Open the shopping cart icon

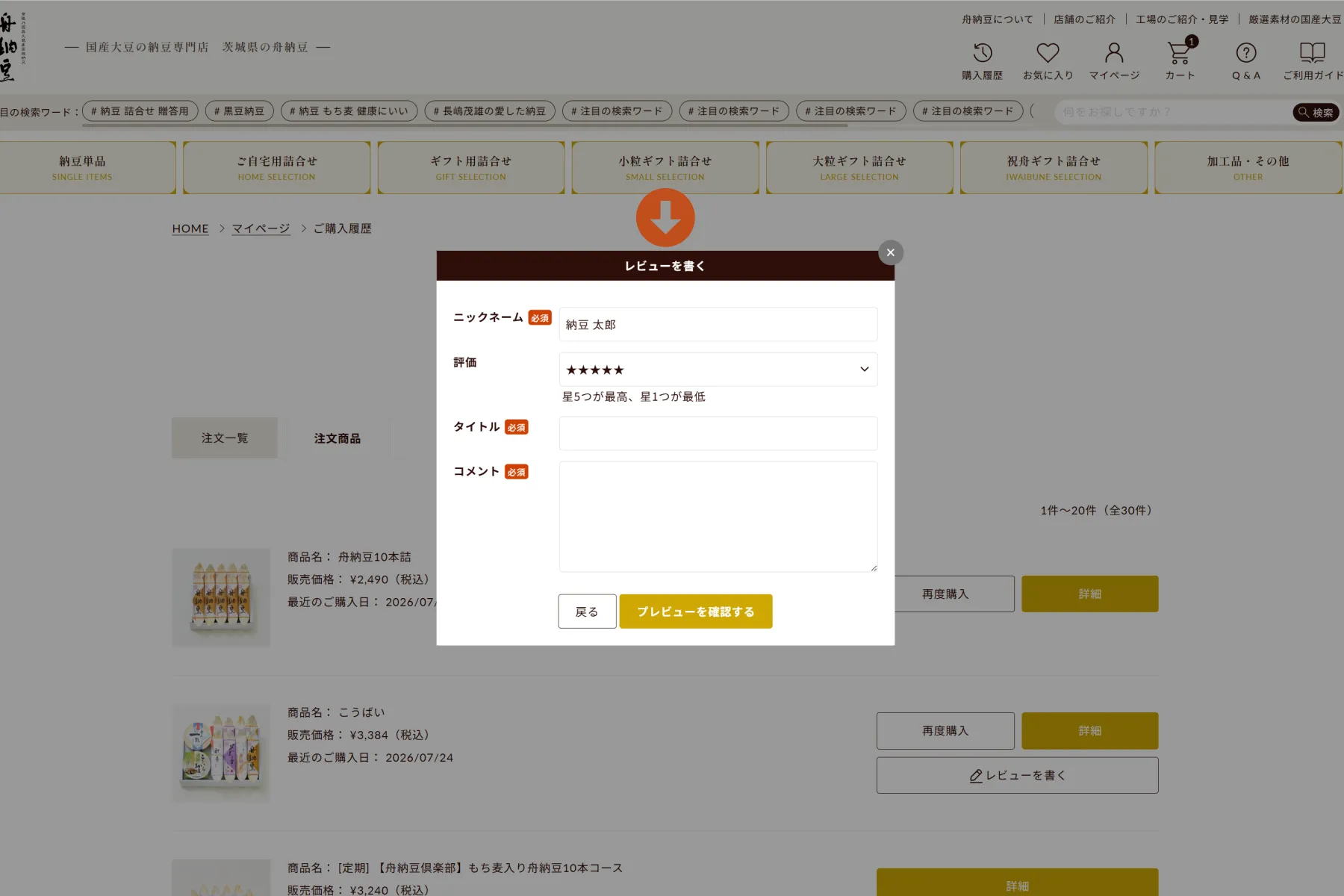pos(1180,52)
